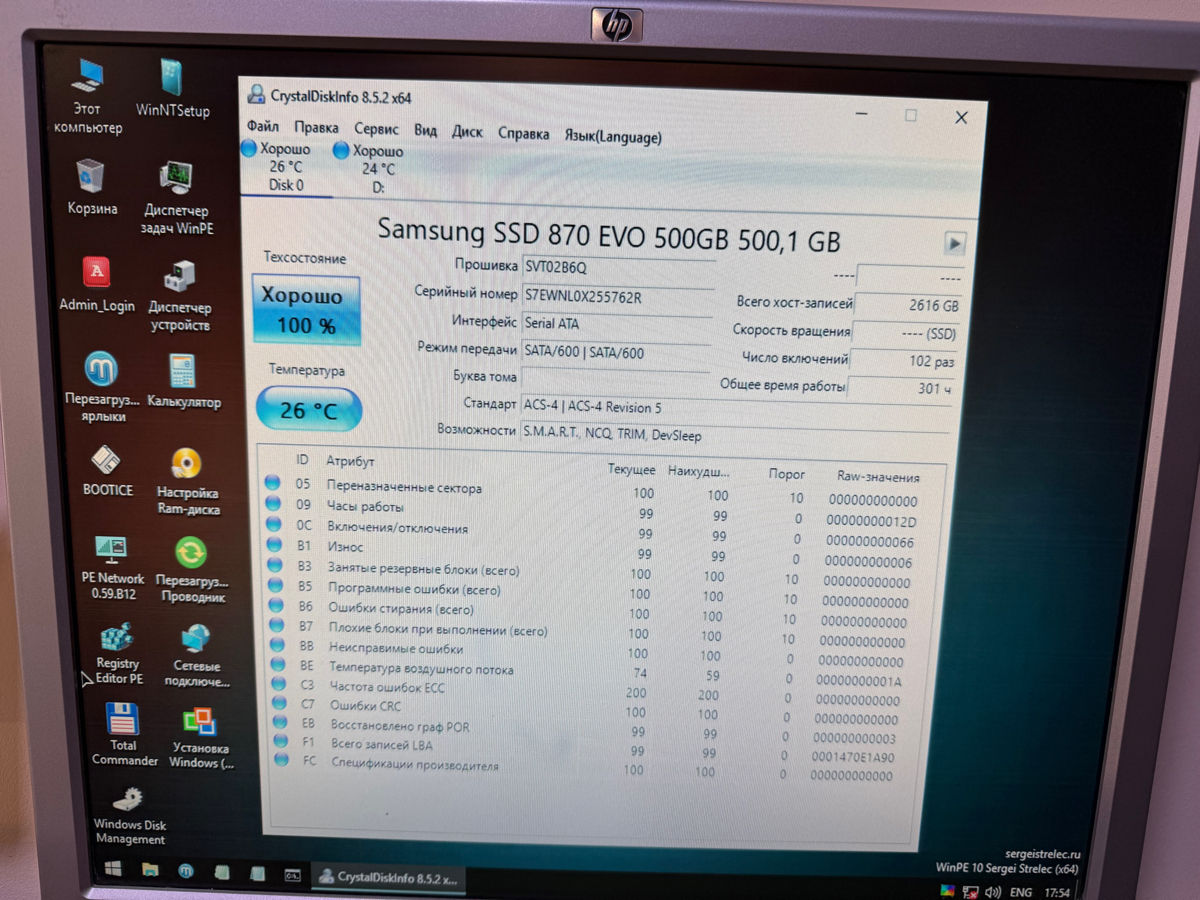Click the next disk arrow button
Image resolution: width=1200 pixels, height=900 pixels.
coord(954,243)
